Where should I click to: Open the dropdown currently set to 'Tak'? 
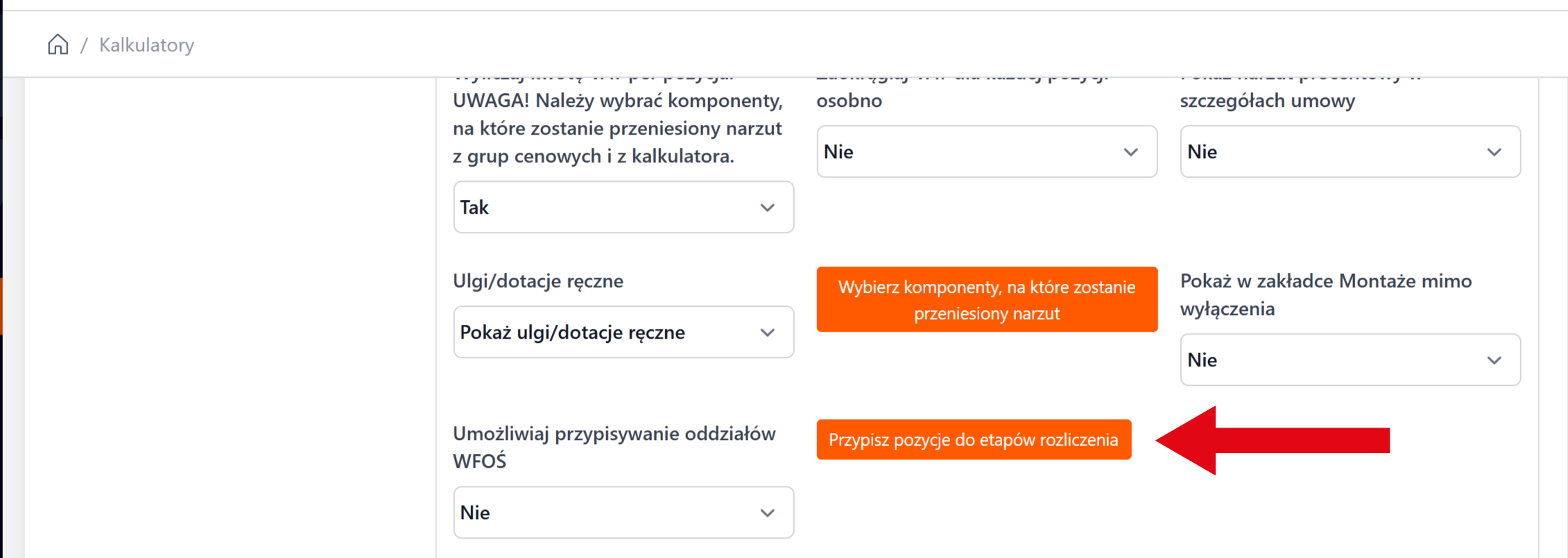[x=623, y=208]
